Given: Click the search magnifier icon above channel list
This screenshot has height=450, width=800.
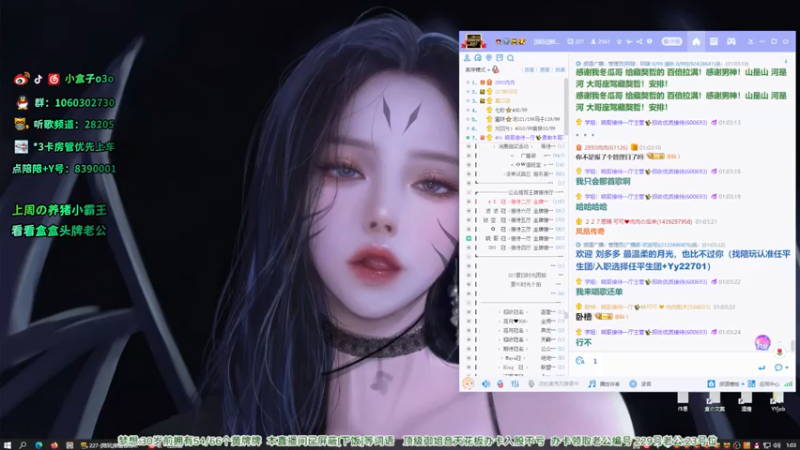Looking at the screenshot, I should coord(511,58).
